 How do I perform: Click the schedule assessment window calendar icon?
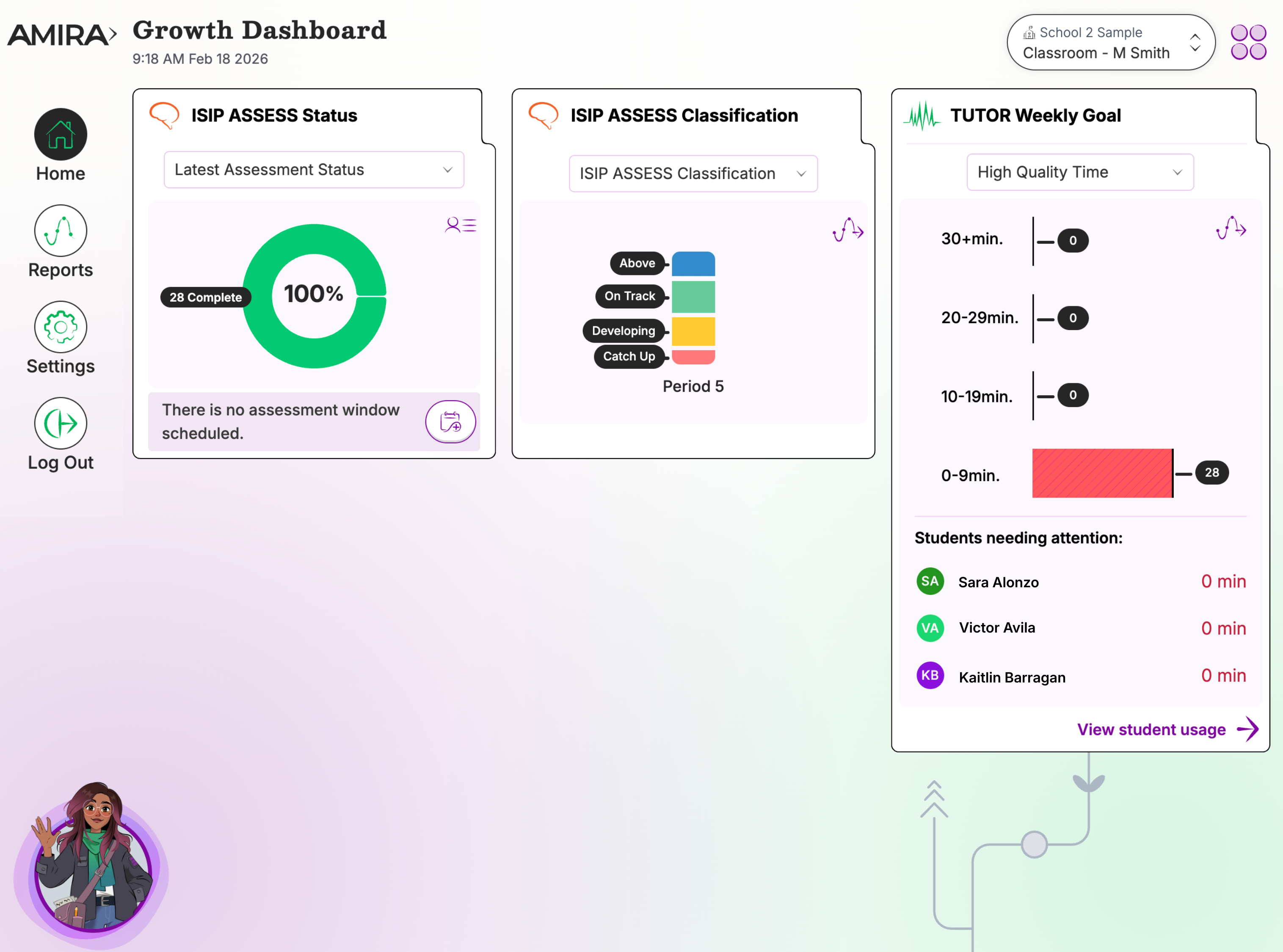(x=450, y=422)
